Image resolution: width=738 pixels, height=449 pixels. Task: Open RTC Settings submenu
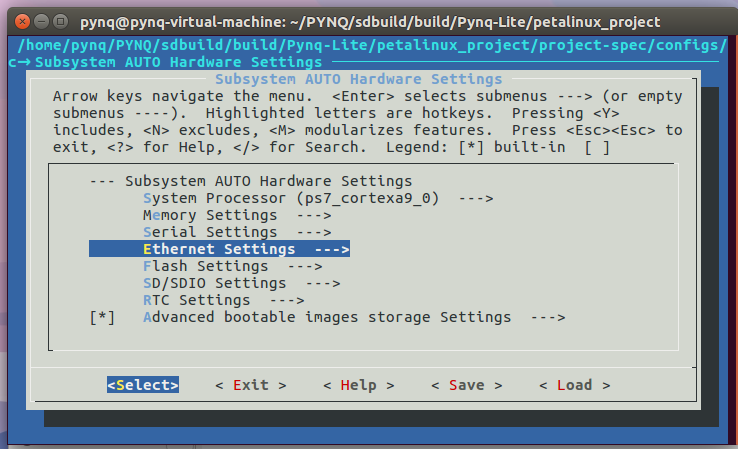[x=224, y=300]
